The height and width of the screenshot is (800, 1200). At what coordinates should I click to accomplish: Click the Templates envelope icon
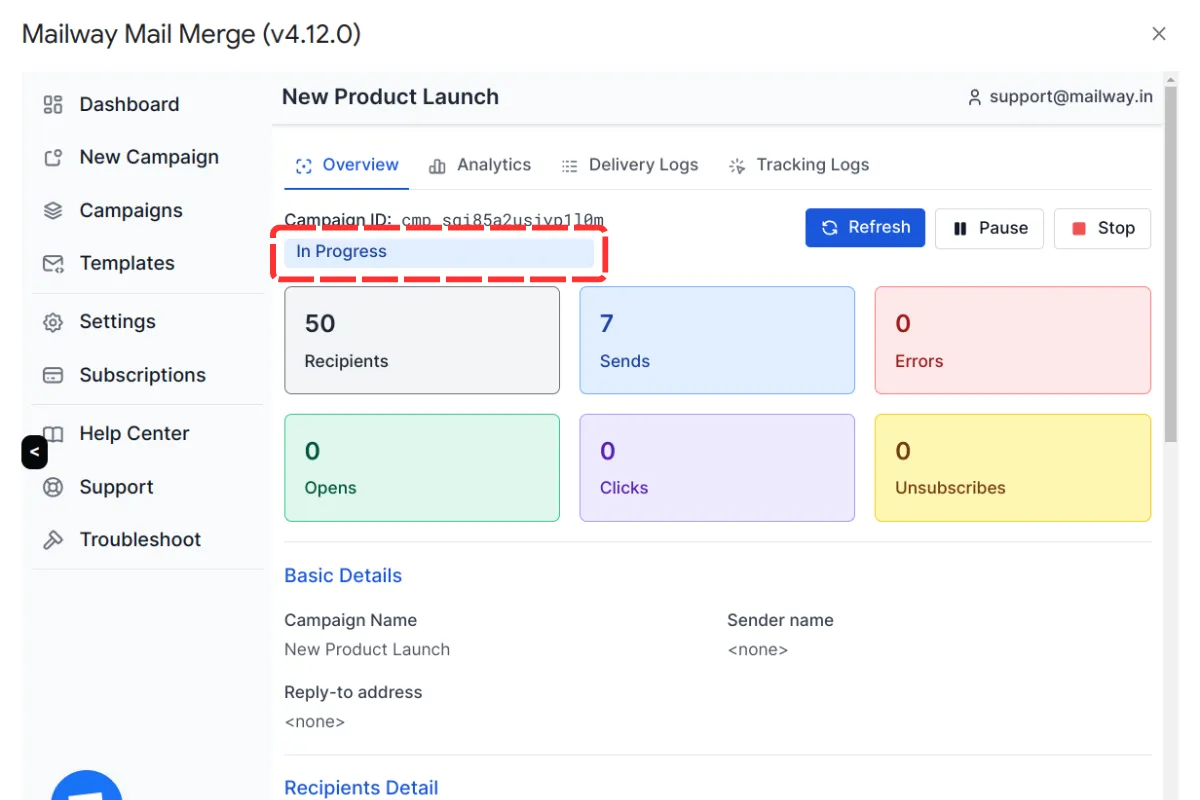click(53, 264)
